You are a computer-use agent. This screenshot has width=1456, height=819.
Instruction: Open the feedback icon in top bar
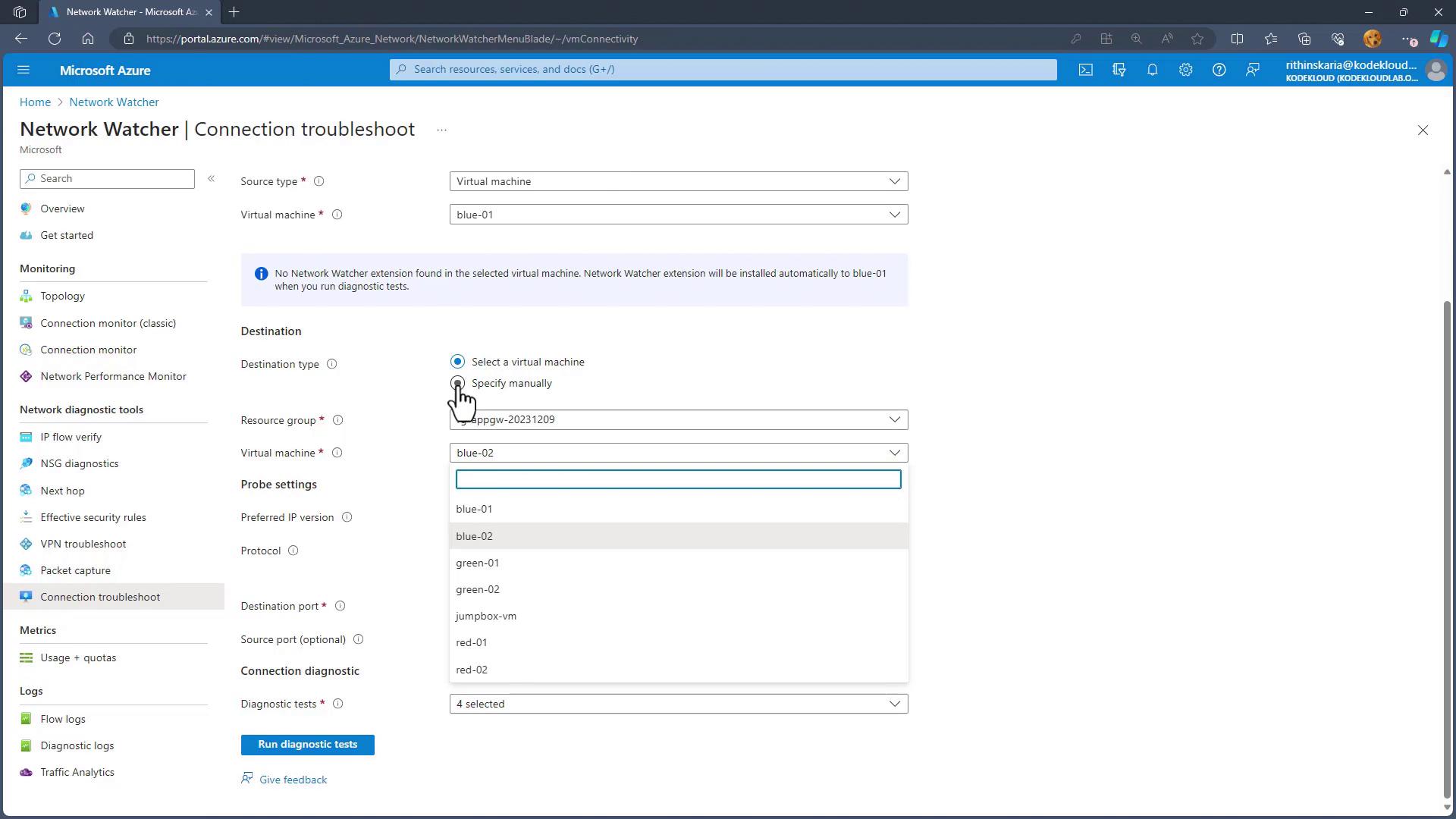[1252, 70]
